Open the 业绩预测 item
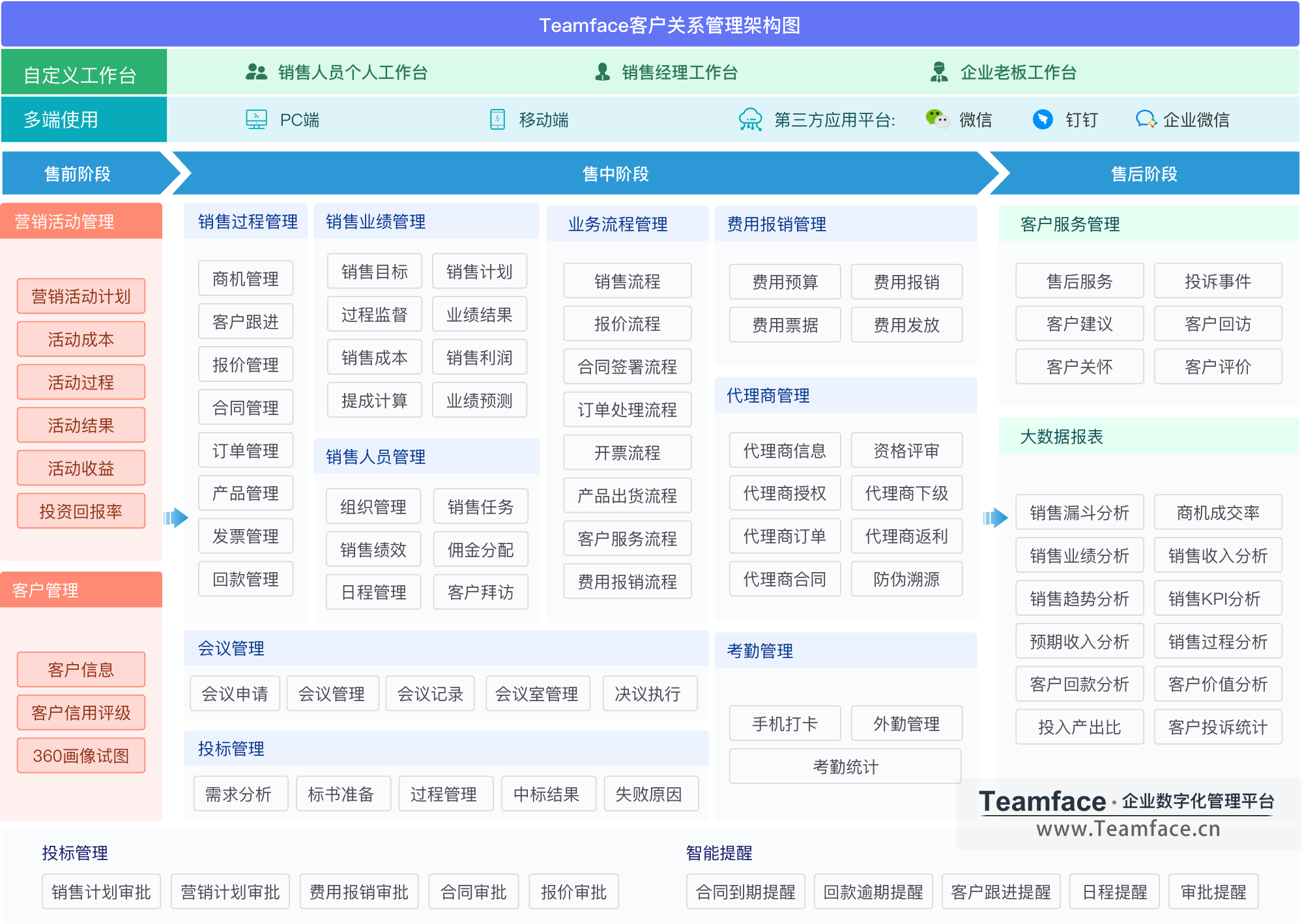 [480, 401]
